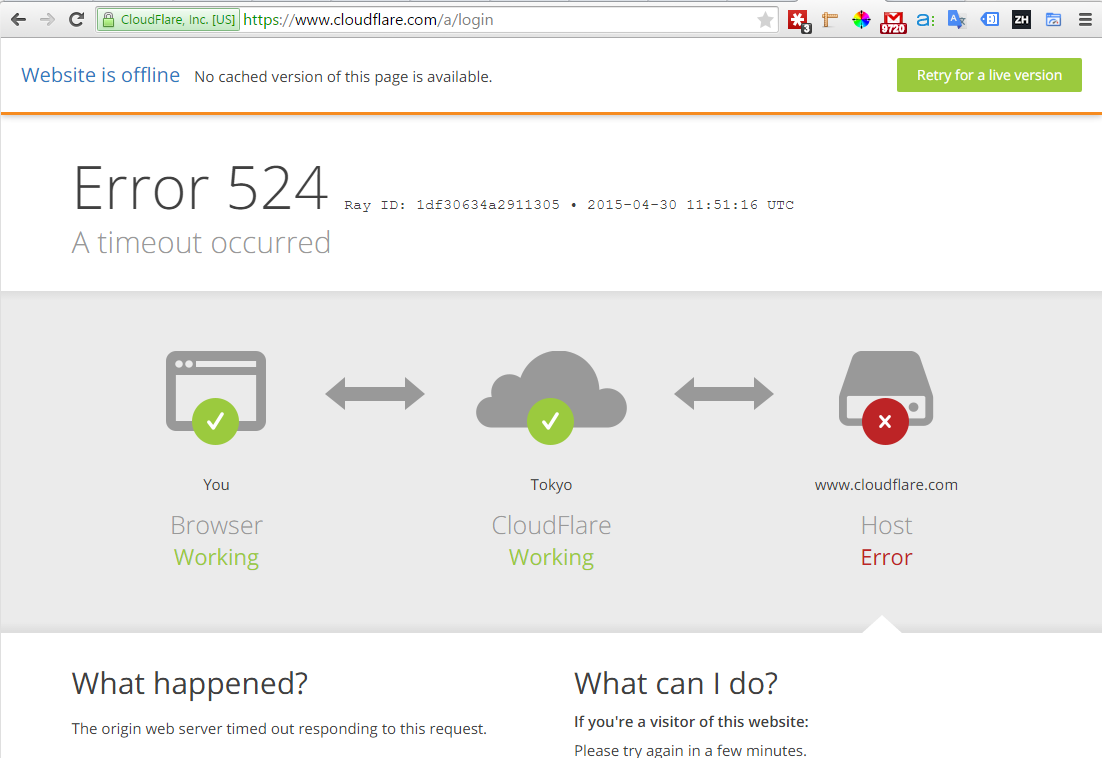1102x758 pixels.
Task: Open the Gmail checker showing 9720
Action: click(x=893, y=22)
